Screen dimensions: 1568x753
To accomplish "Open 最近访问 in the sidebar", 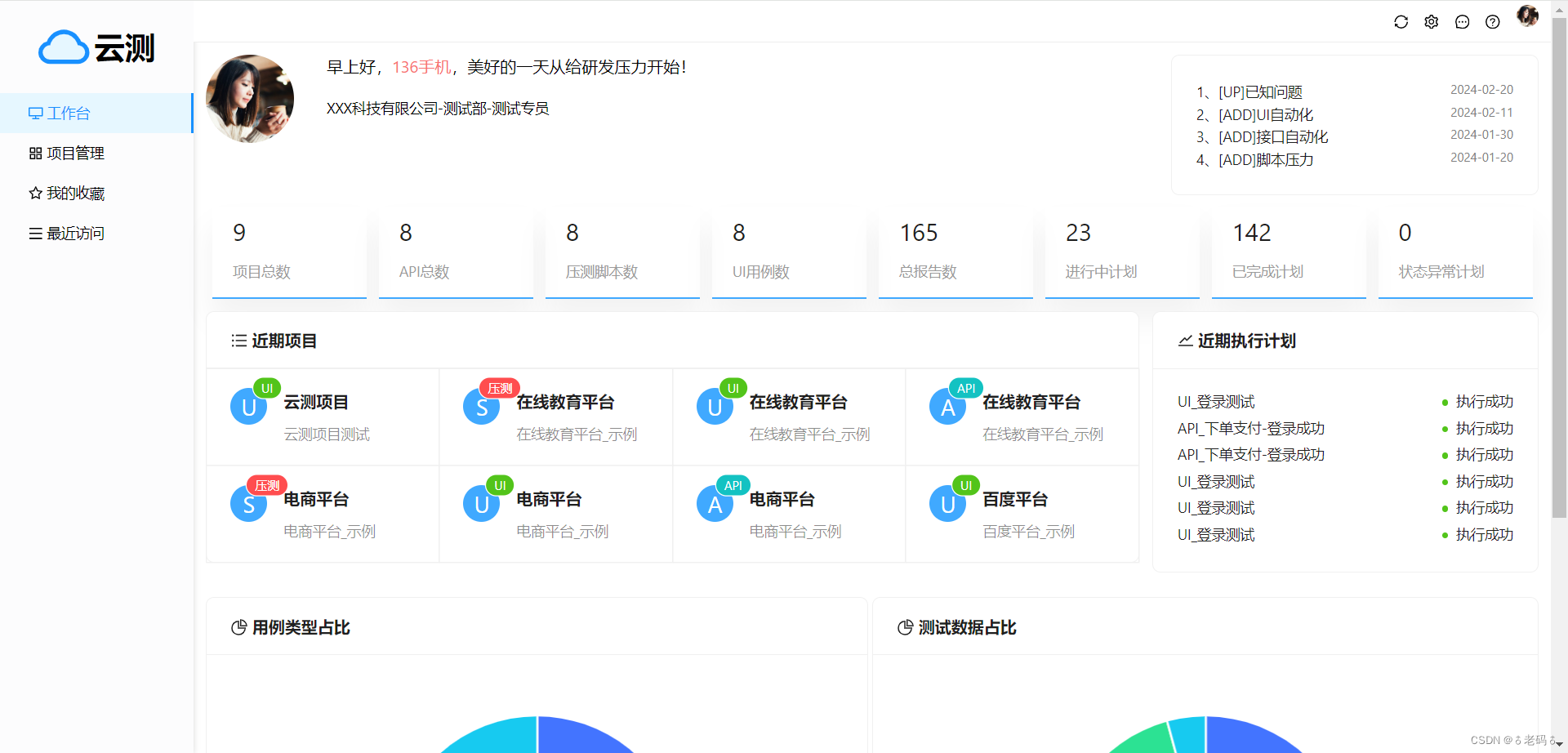I will (x=96, y=234).
